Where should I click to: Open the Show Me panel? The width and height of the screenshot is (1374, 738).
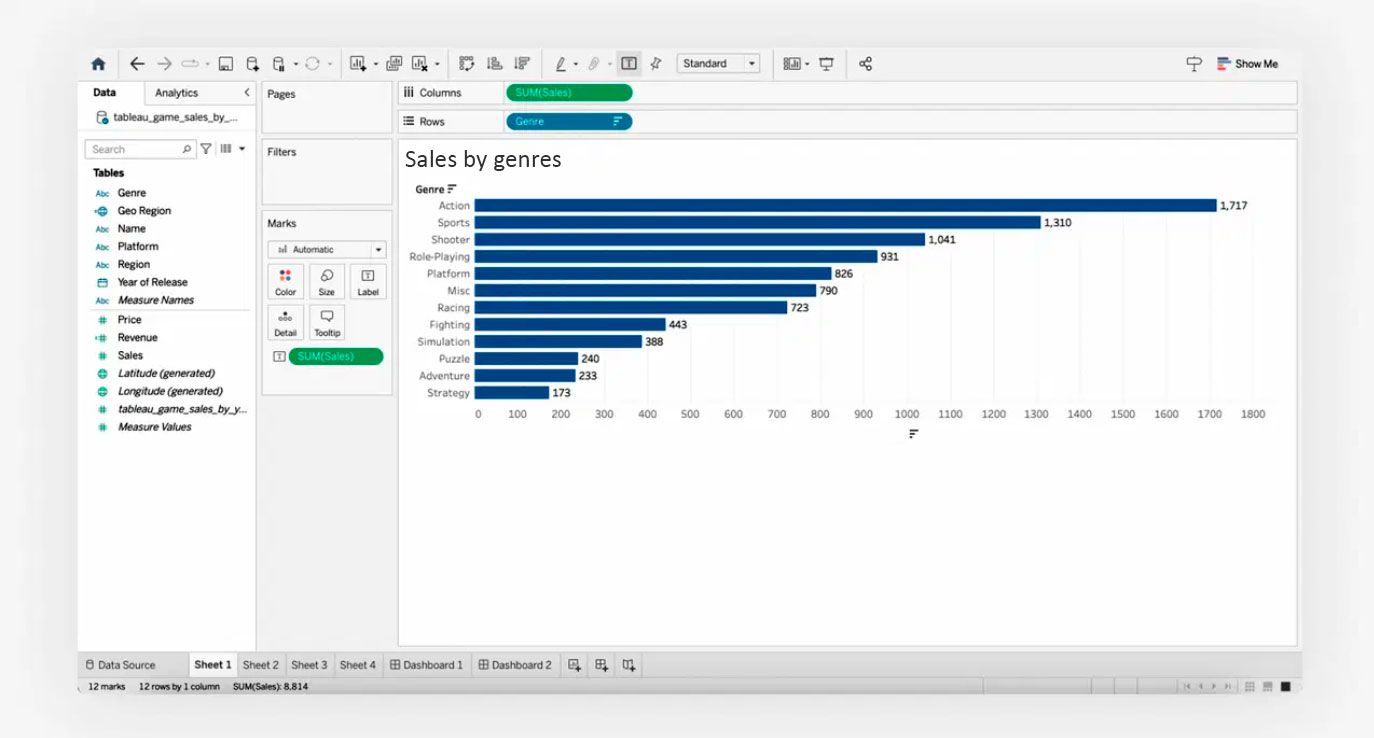pos(1247,64)
